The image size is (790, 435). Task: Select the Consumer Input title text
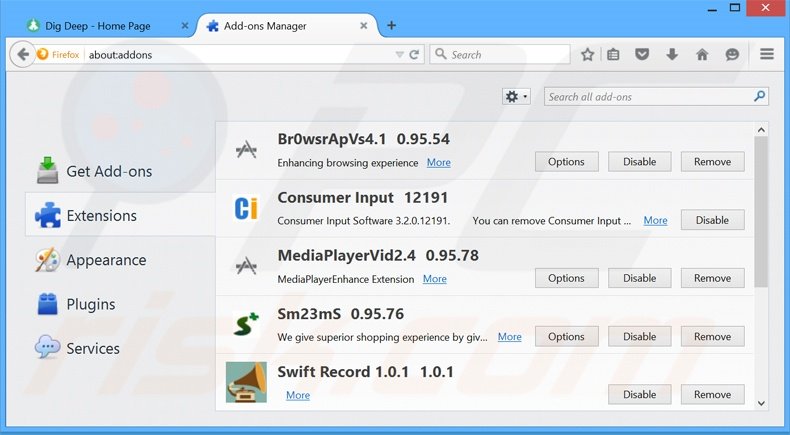pyautogui.click(x=336, y=198)
